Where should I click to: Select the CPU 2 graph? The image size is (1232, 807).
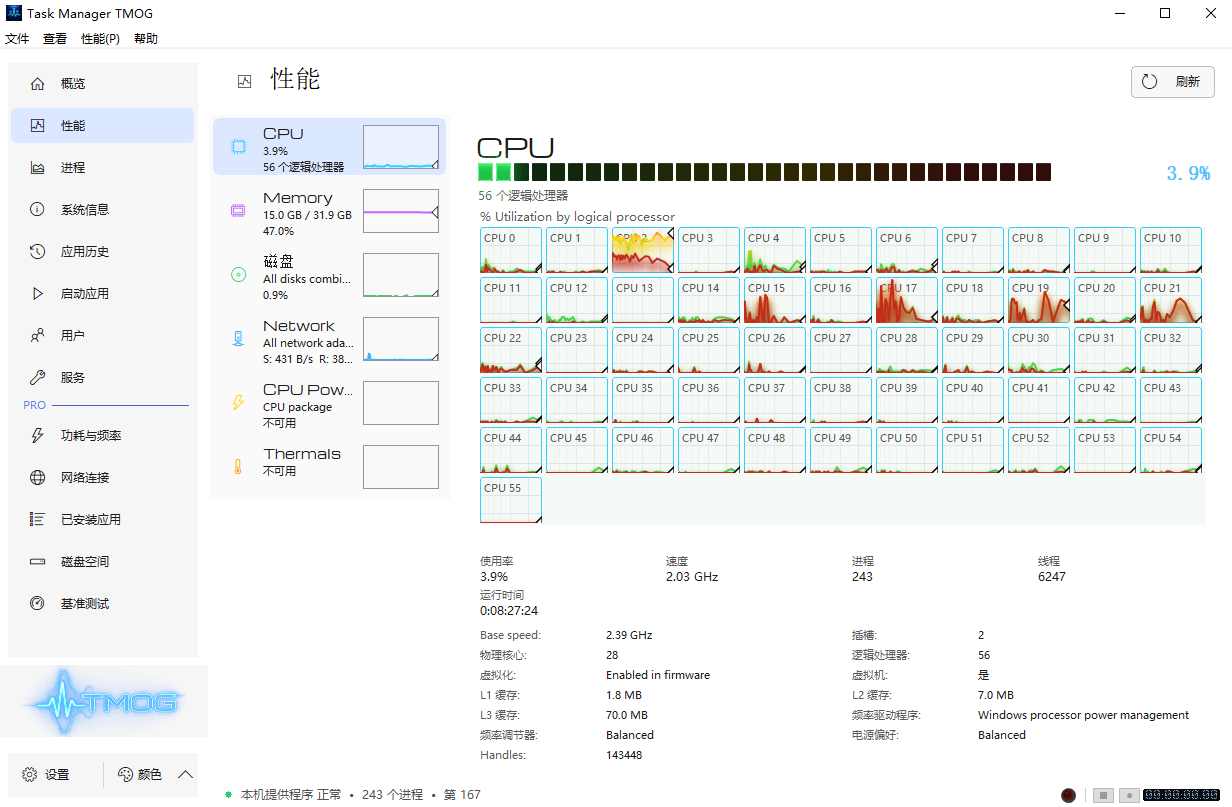pyautogui.click(x=643, y=250)
